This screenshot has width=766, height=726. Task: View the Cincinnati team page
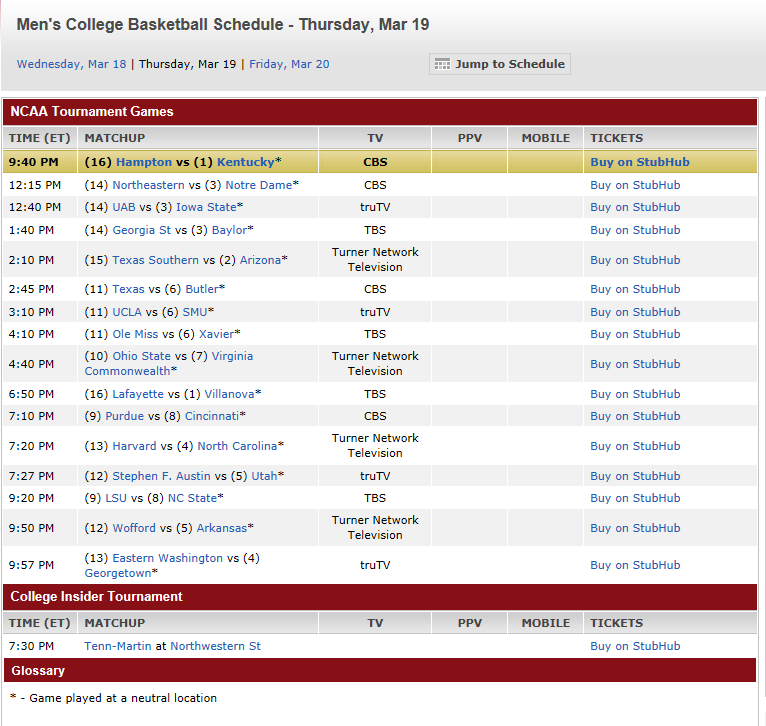click(x=212, y=416)
